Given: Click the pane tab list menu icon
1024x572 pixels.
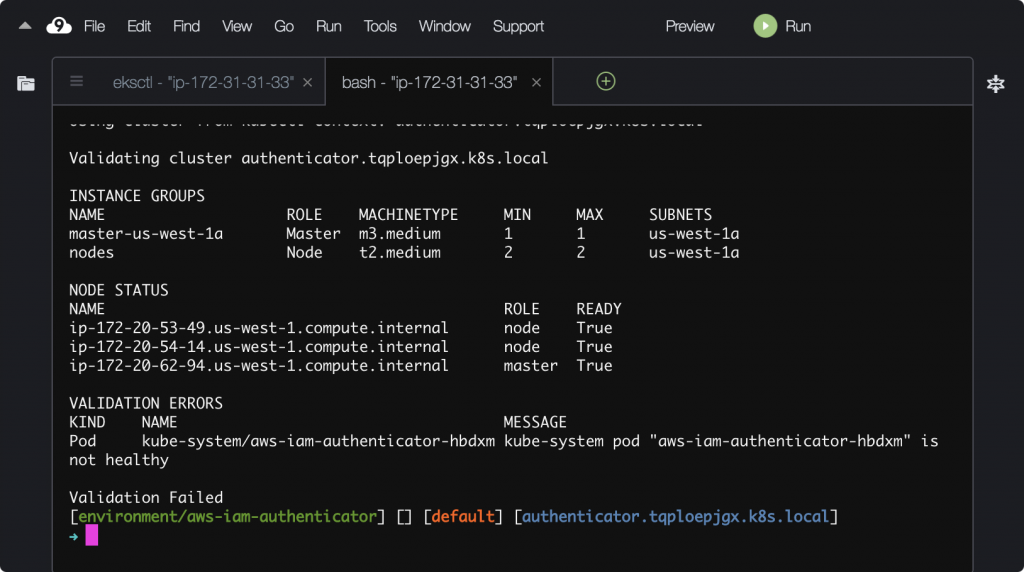Looking at the screenshot, I should 77,82.
